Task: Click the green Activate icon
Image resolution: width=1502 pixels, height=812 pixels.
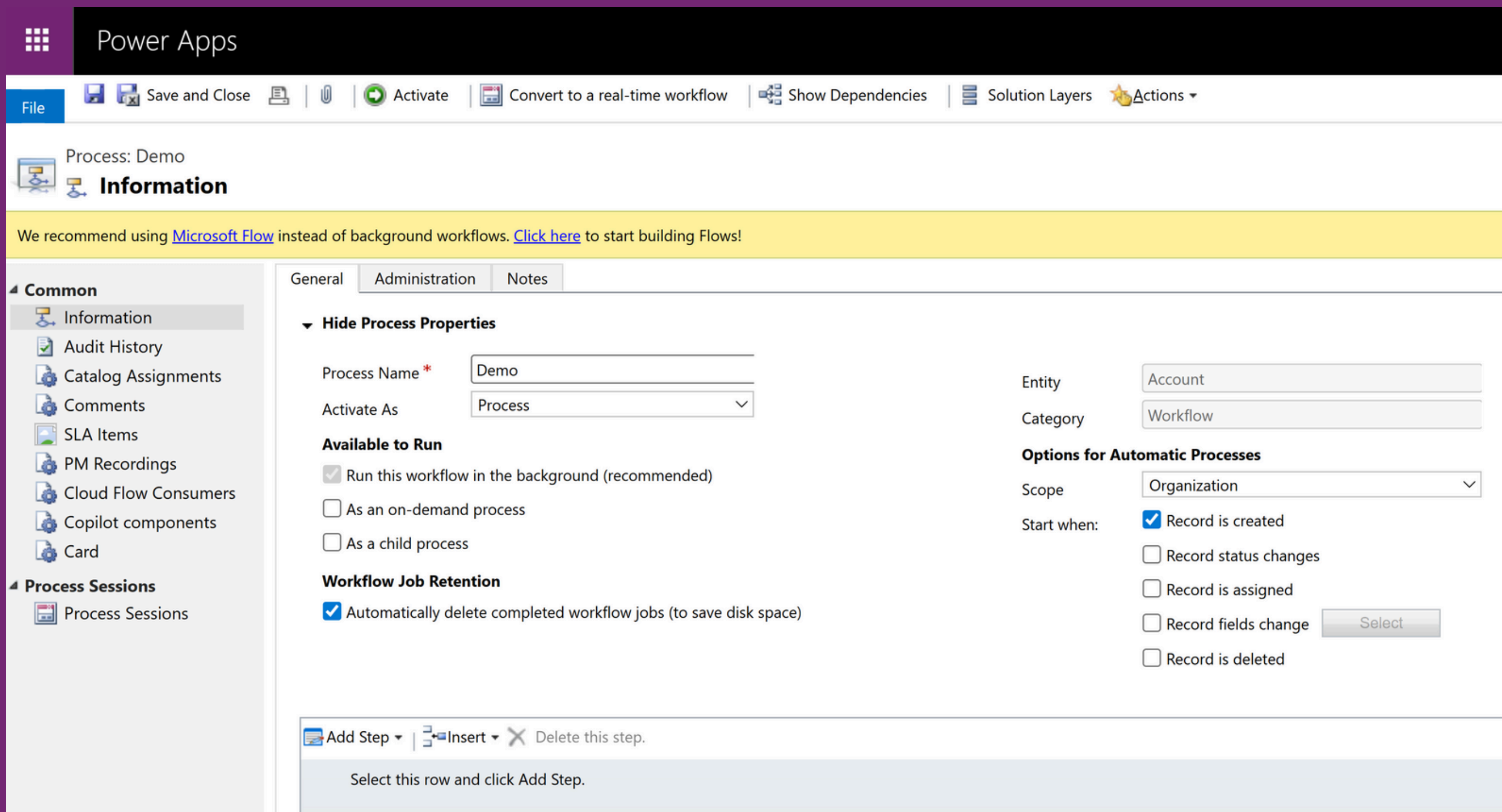Action: tap(375, 94)
